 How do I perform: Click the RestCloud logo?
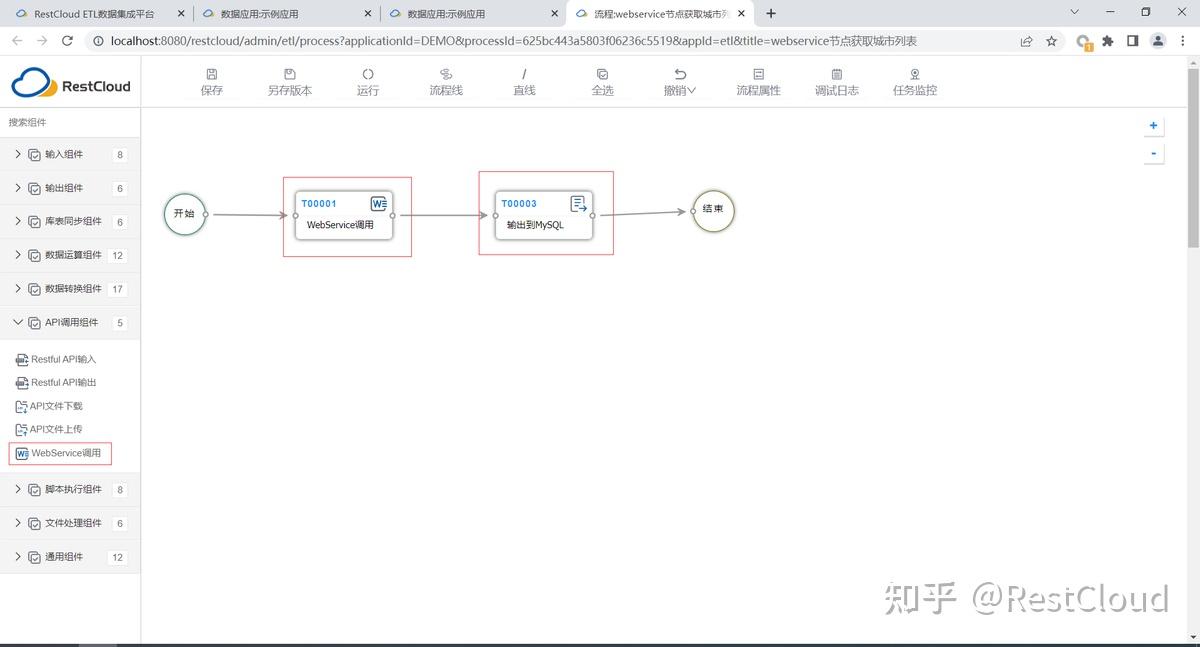(70, 85)
